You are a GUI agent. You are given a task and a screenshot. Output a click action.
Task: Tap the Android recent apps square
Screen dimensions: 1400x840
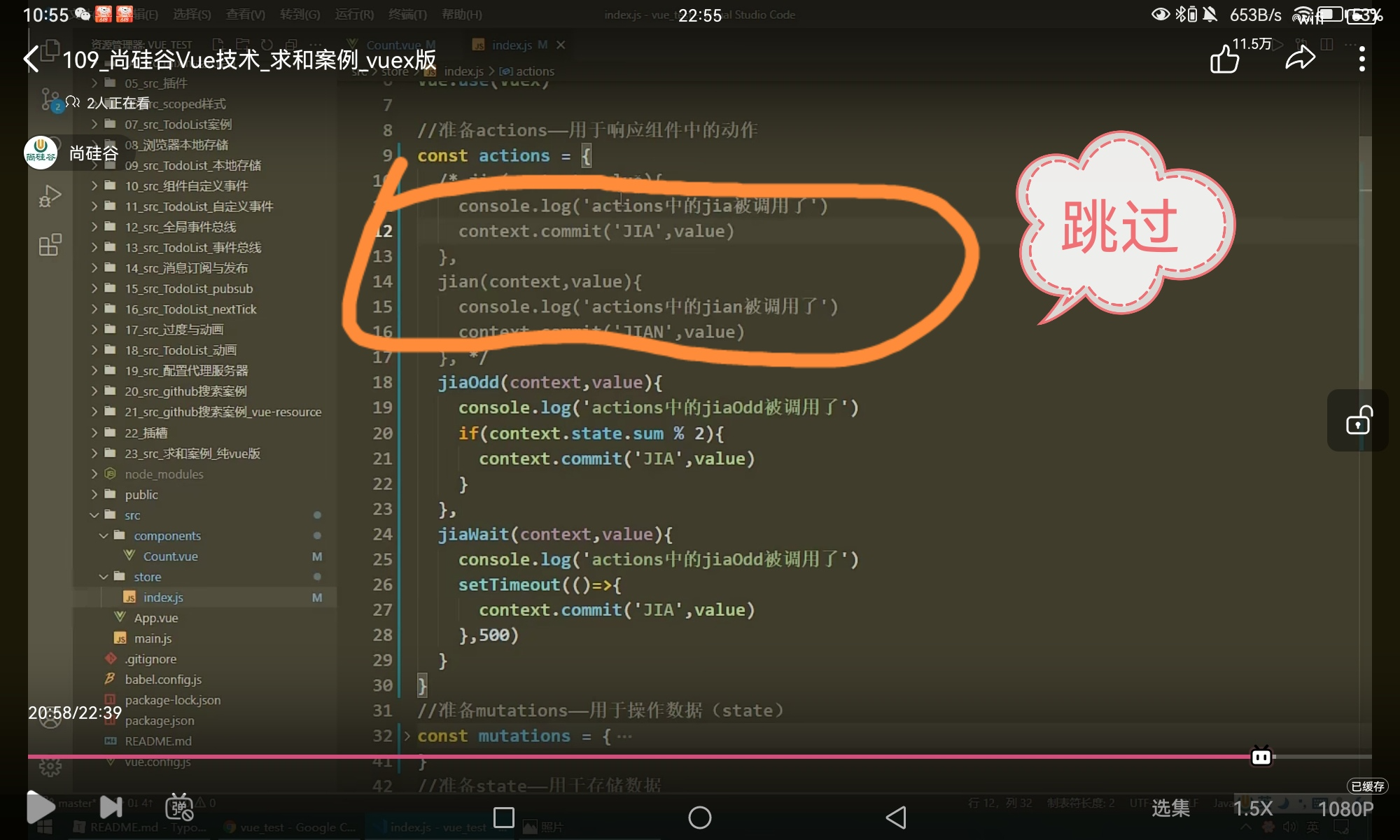point(504,817)
